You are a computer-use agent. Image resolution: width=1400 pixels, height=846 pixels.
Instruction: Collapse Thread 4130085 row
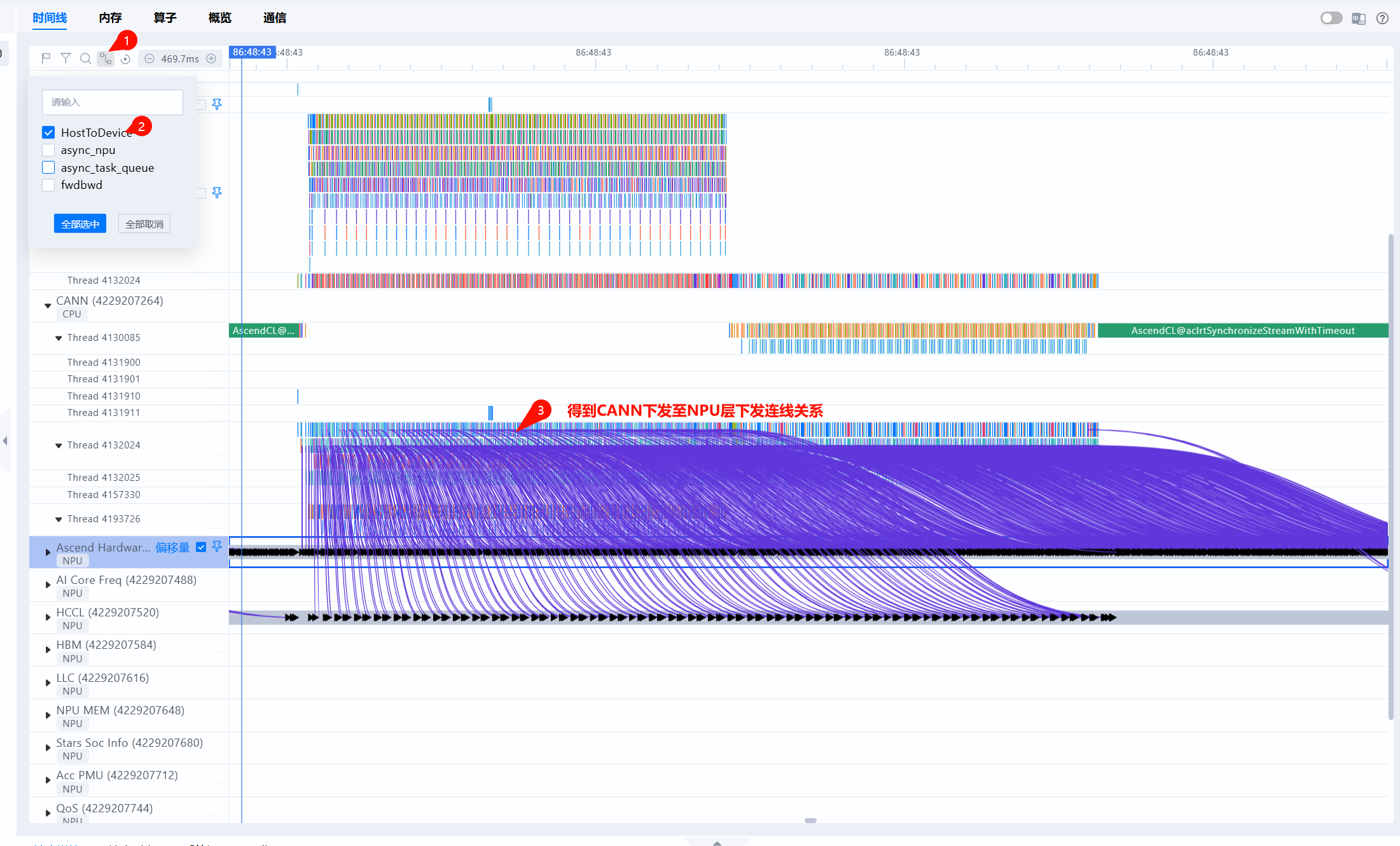[59, 338]
